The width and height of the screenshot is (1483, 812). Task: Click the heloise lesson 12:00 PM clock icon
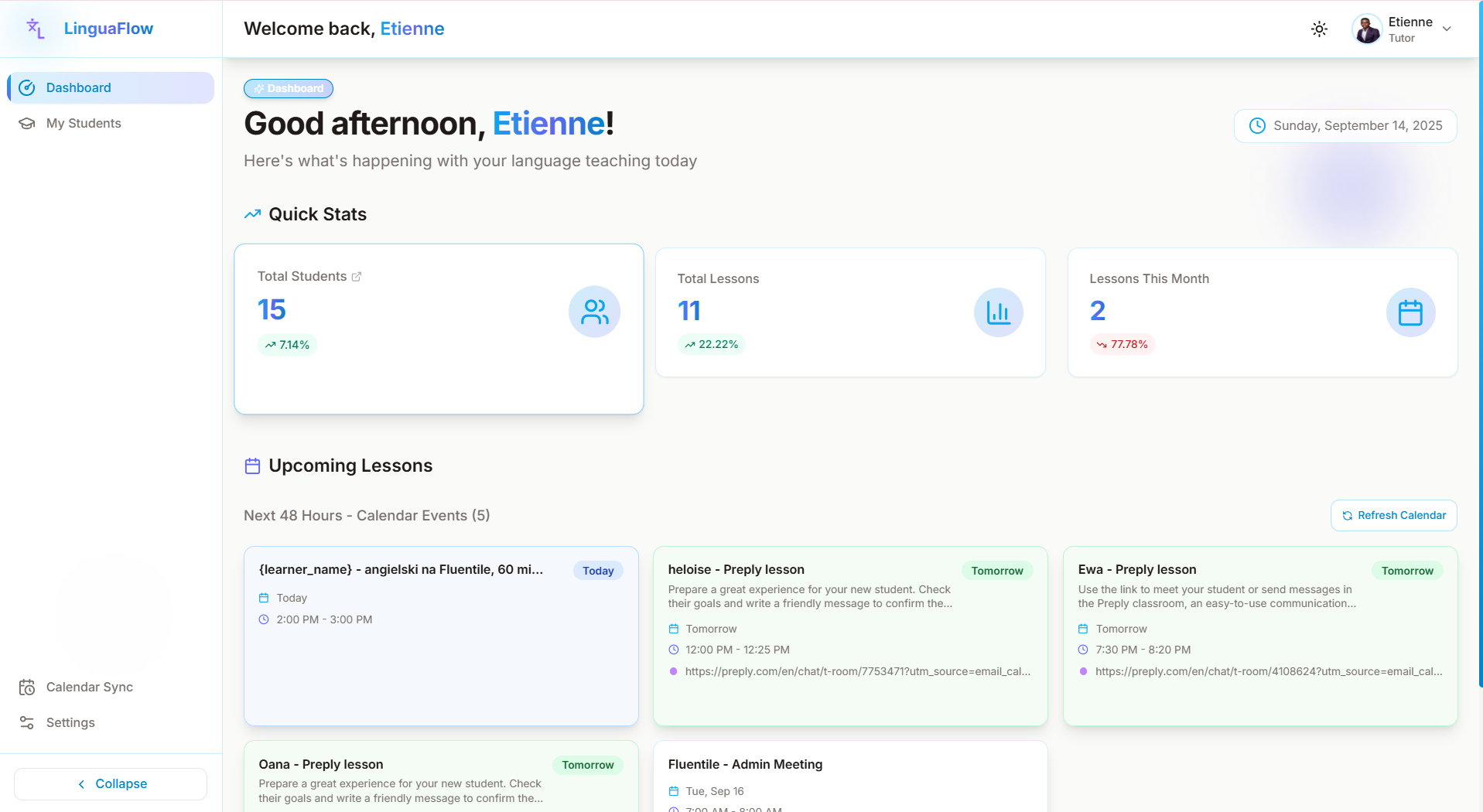pos(674,650)
